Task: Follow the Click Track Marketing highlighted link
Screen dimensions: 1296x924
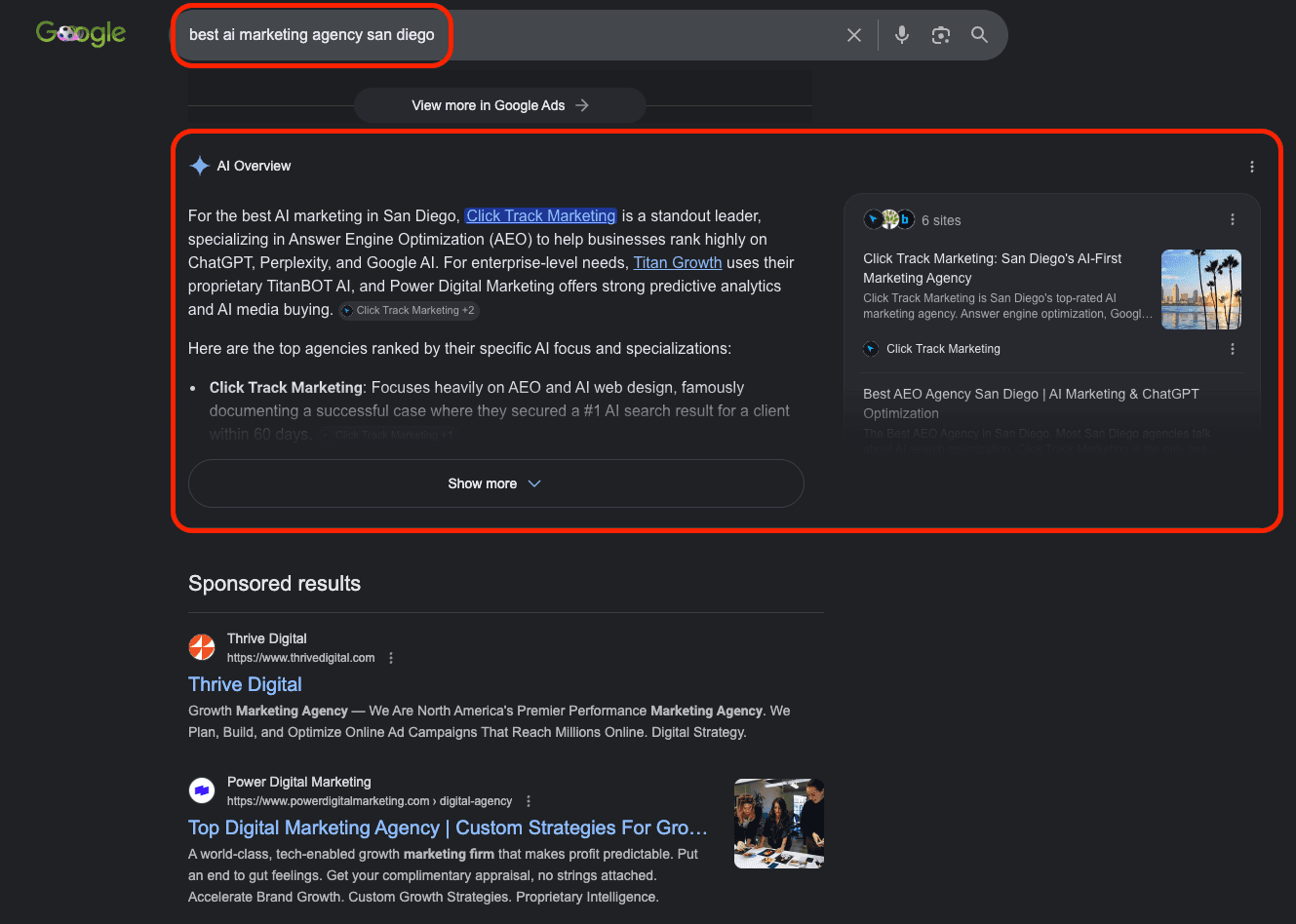Action: (541, 215)
